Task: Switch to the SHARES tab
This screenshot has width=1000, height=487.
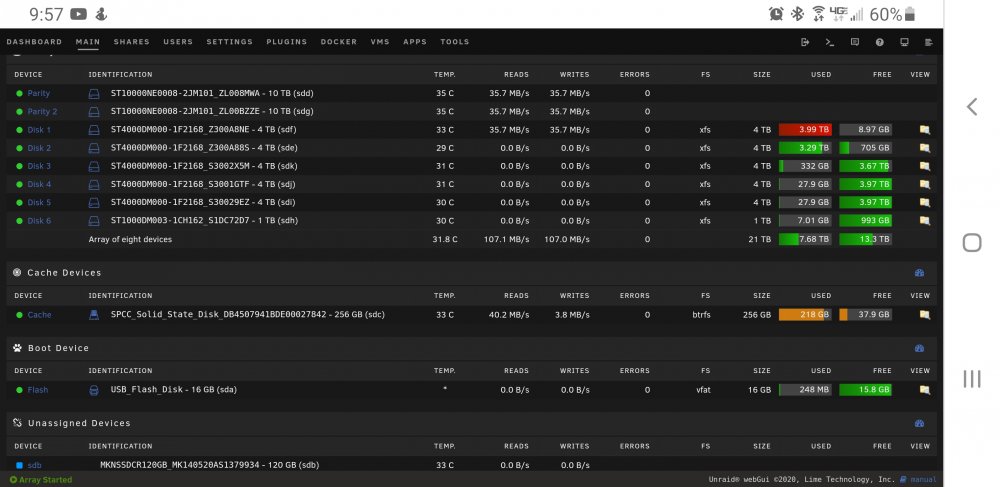Action: [x=131, y=42]
